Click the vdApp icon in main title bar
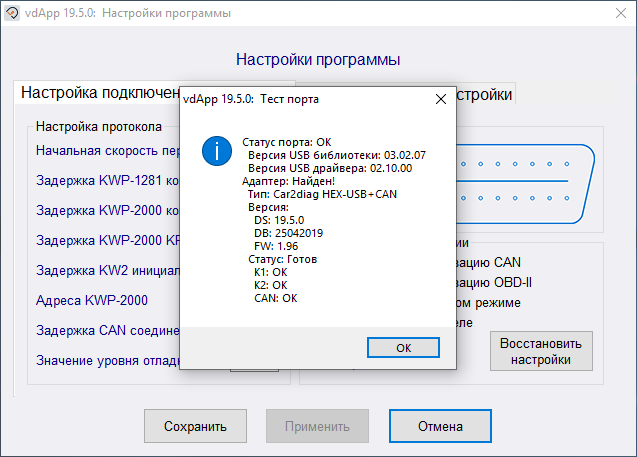The image size is (637, 457). 14,13
